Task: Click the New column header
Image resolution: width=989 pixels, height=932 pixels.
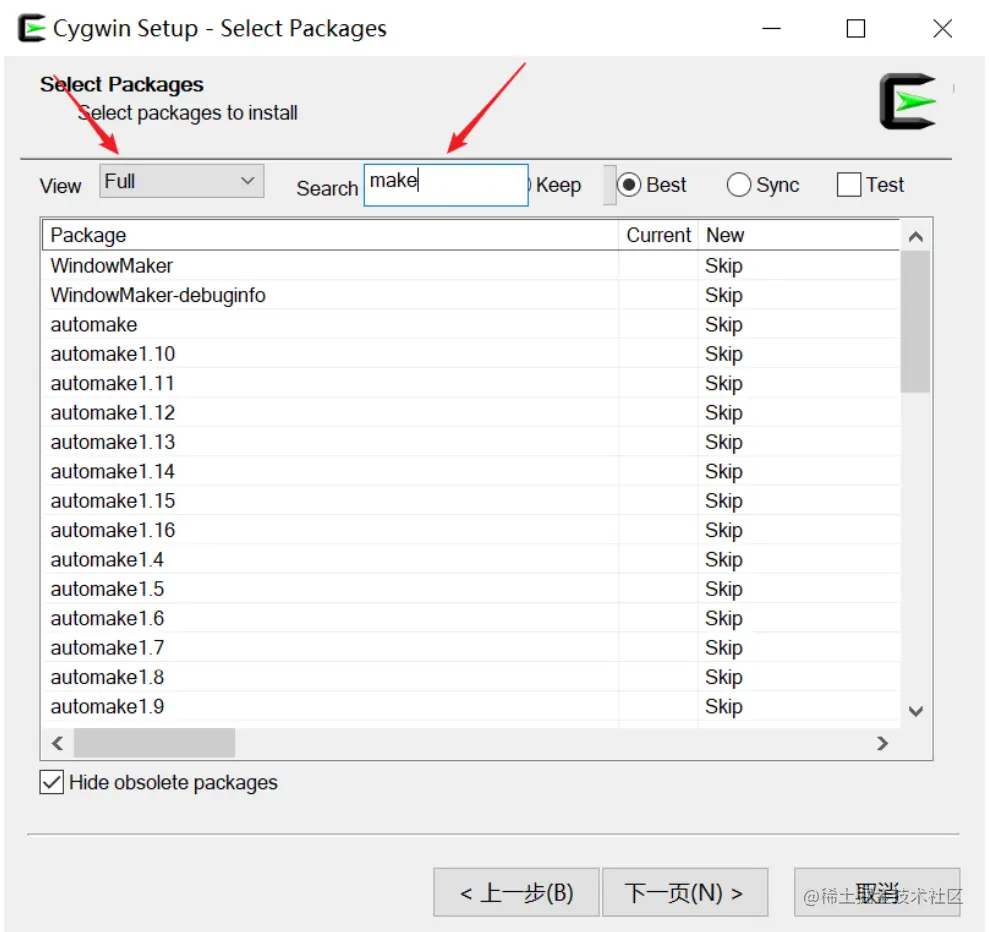Action: point(799,235)
